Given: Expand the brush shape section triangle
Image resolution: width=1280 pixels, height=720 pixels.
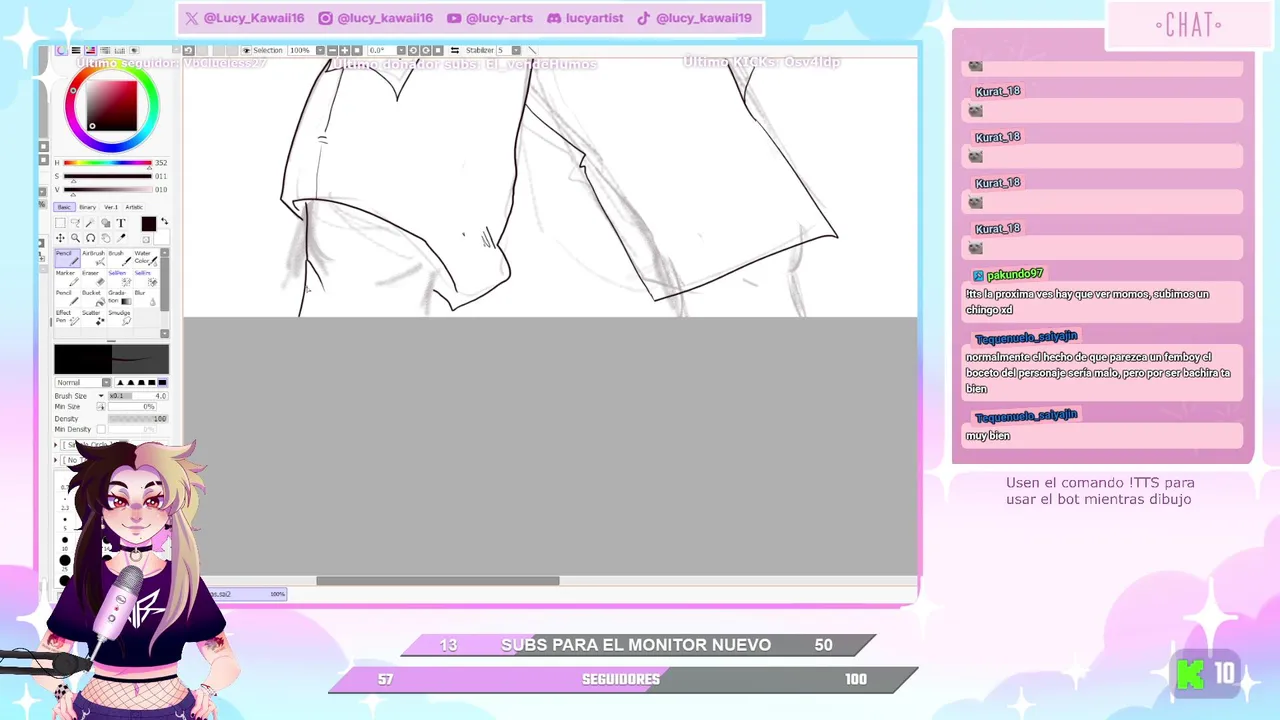Looking at the screenshot, I should [x=56, y=445].
